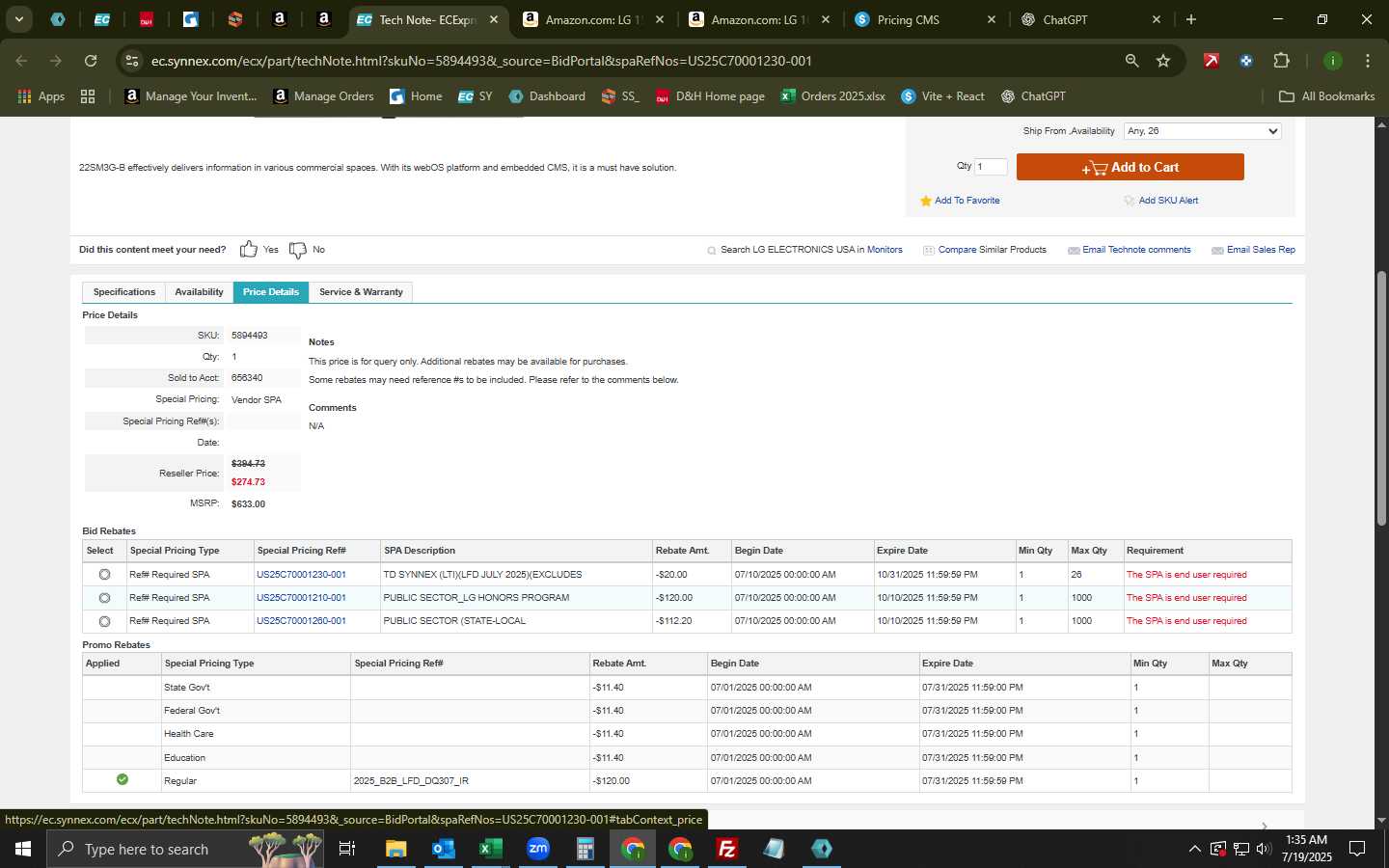Open the Apps bookmark
The height and width of the screenshot is (868, 1389).
(x=41, y=96)
